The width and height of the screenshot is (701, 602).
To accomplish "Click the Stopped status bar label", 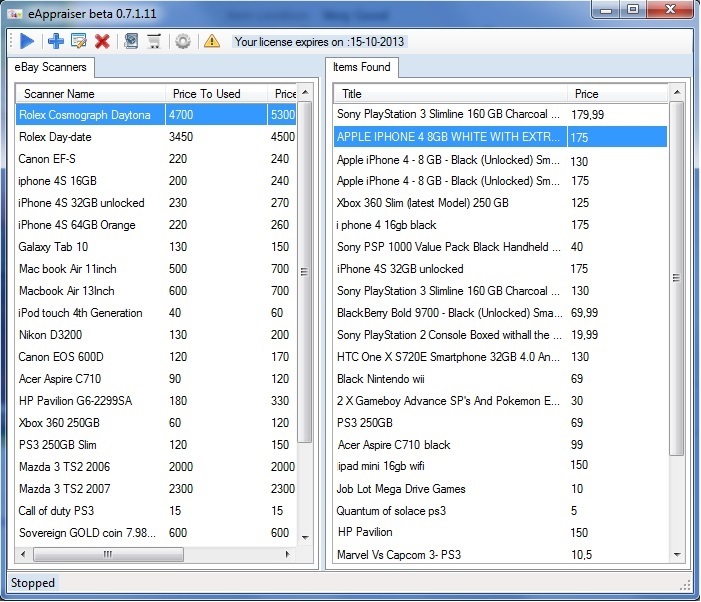I will [x=33, y=583].
